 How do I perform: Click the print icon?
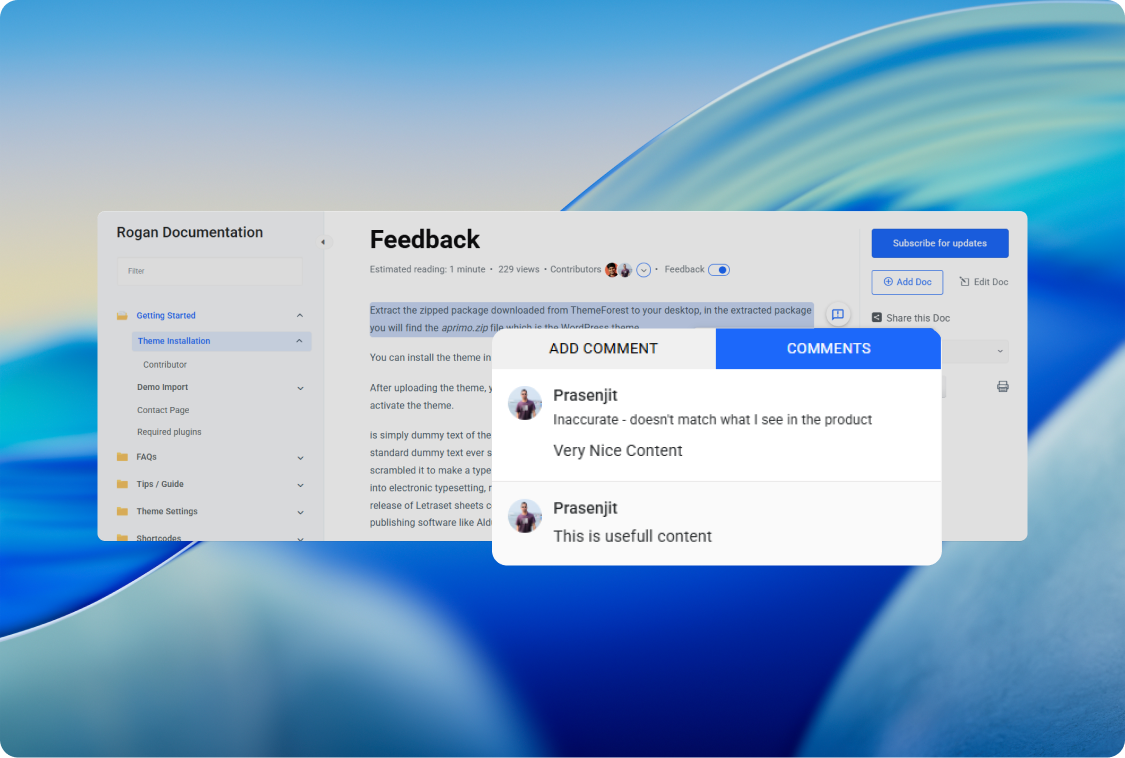1002,386
